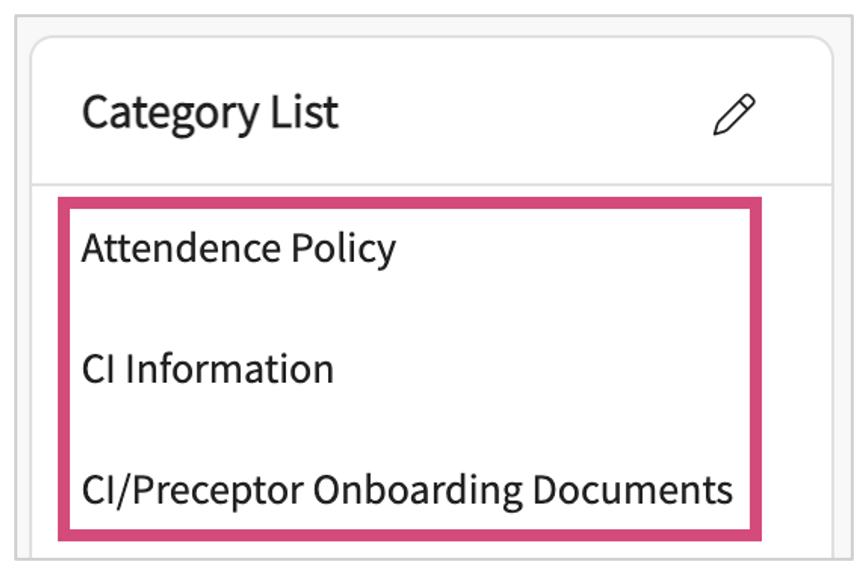Pick the CI/Preceptor Onboarding Documents entry
This screenshot has width=864, height=572.
(407, 490)
